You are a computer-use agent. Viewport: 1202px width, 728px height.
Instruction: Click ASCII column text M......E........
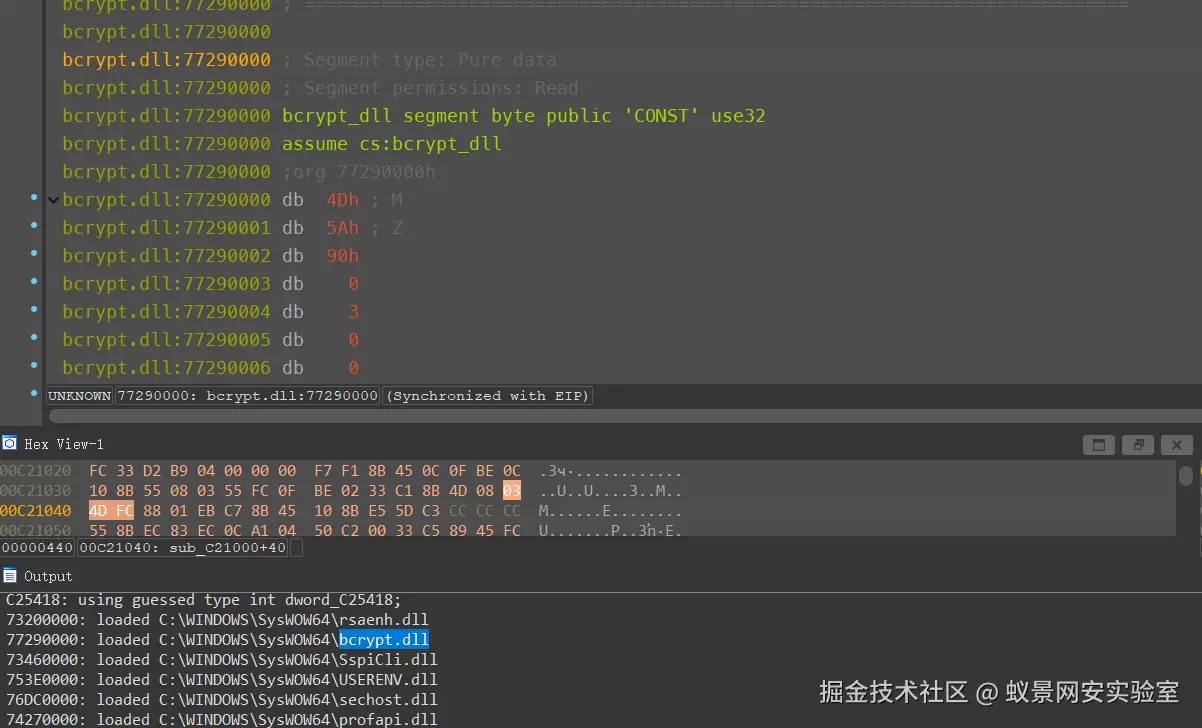(610, 511)
